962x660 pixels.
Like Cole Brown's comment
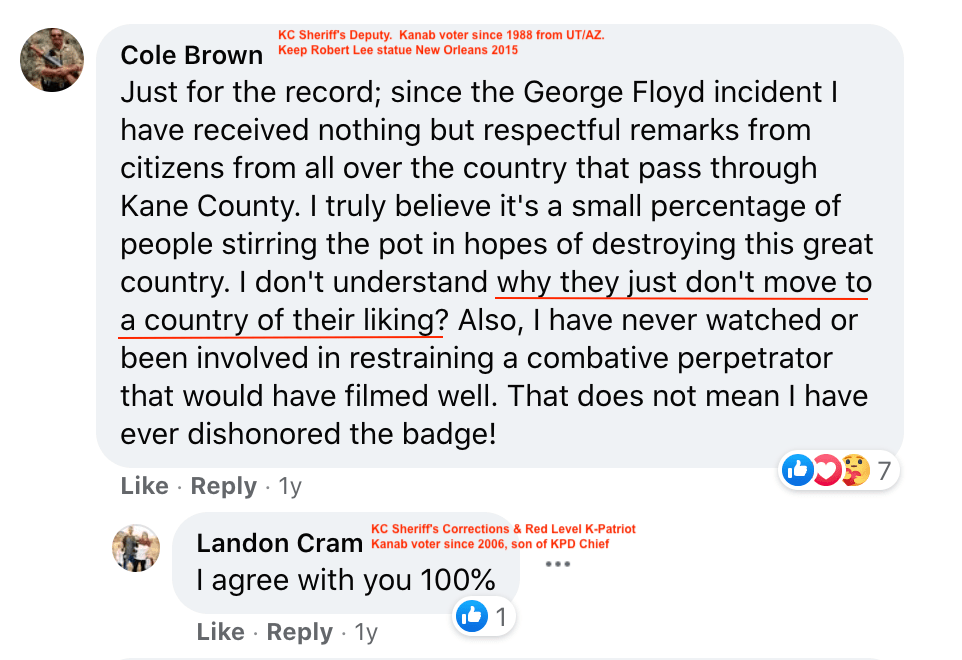click(144, 486)
